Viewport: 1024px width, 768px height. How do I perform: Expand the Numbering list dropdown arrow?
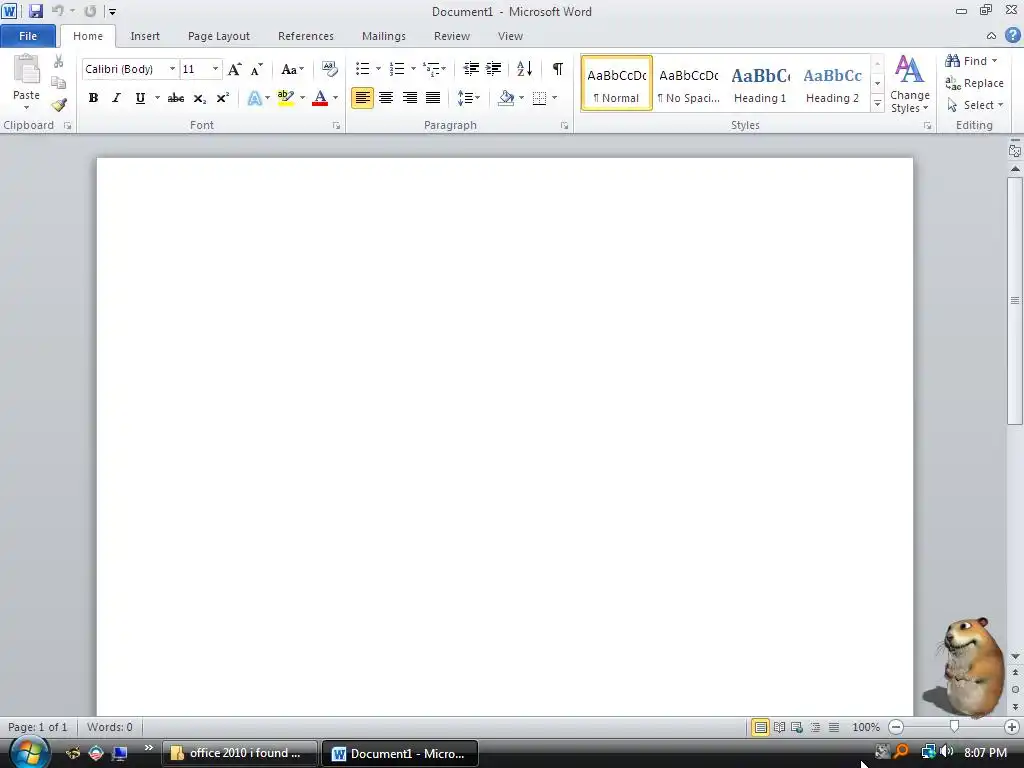pos(413,69)
